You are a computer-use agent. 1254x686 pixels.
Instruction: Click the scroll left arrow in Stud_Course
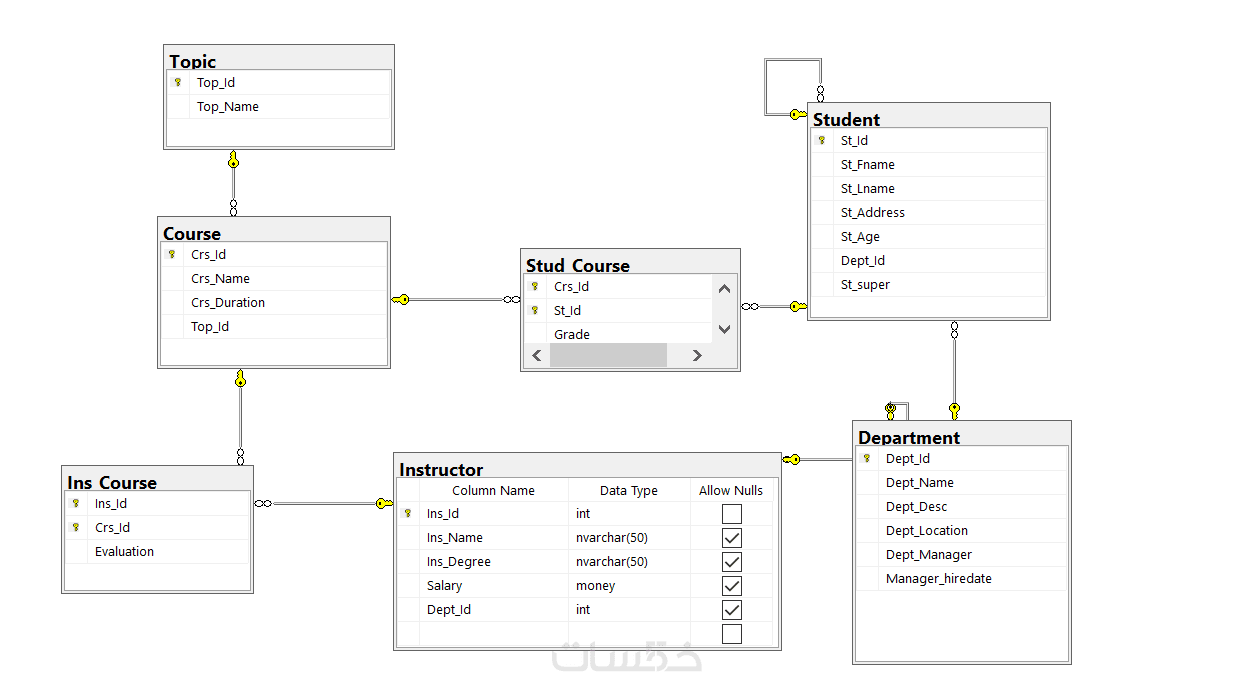(537, 355)
